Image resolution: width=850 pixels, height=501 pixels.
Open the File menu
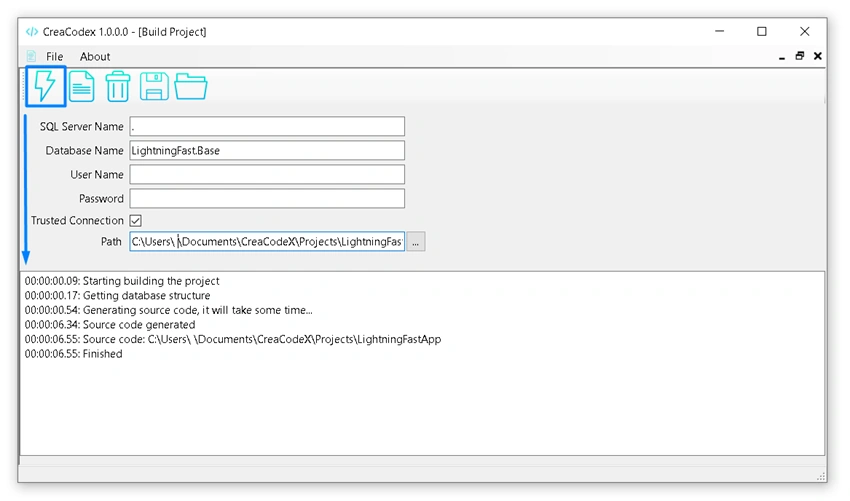tap(54, 56)
